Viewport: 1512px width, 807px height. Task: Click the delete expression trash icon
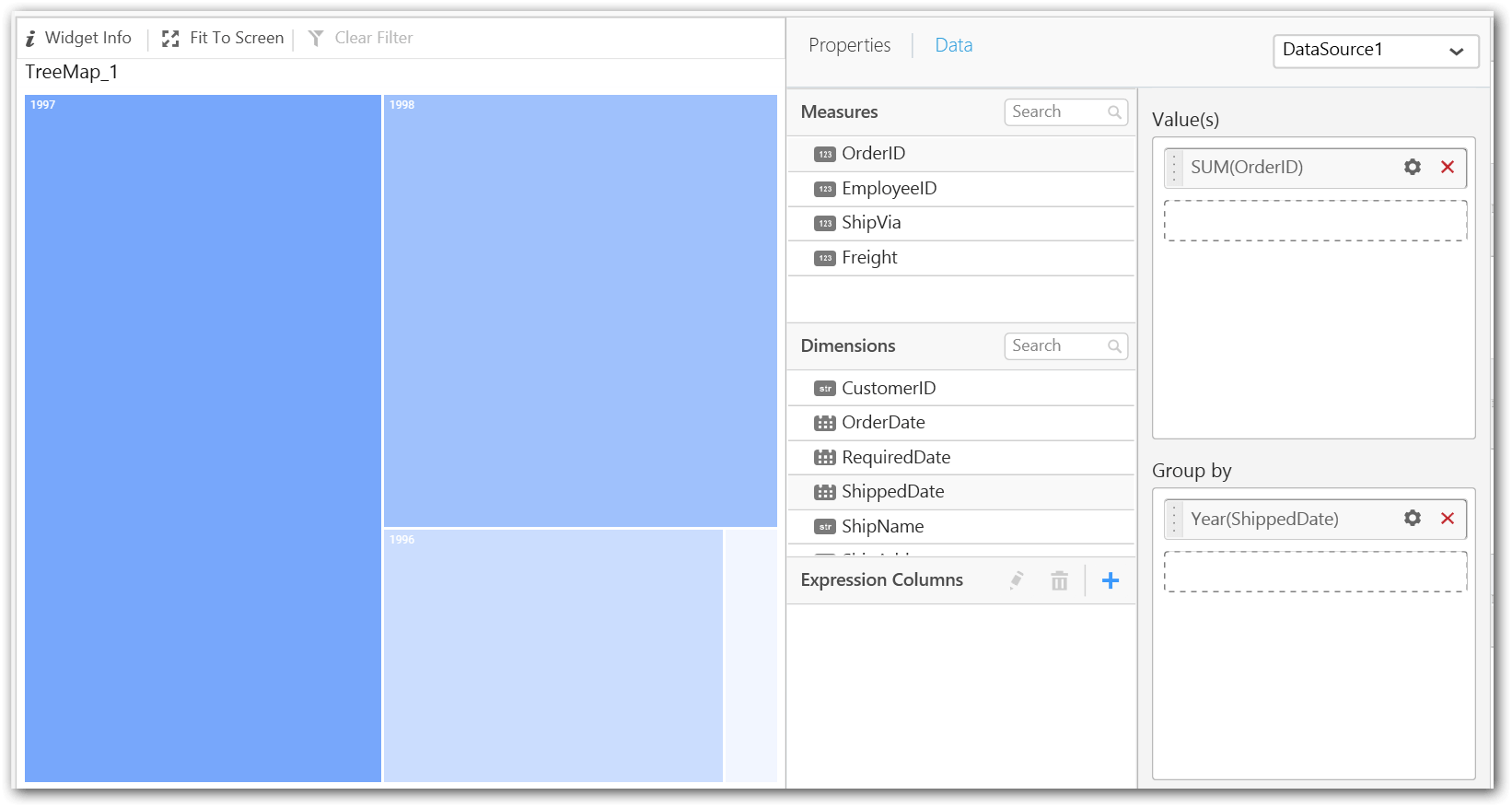(x=1059, y=580)
